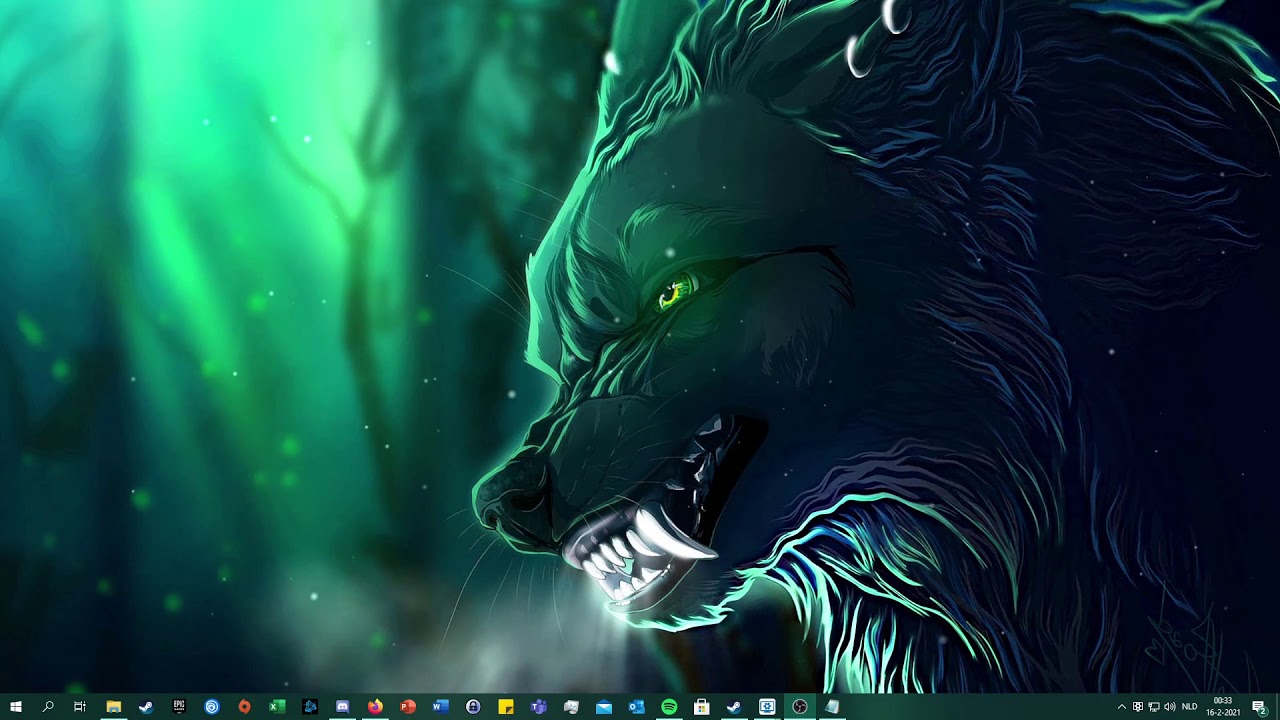1280x720 pixels.
Task: Open Epic Games Launcher from taskbar
Action: (179, 707)
